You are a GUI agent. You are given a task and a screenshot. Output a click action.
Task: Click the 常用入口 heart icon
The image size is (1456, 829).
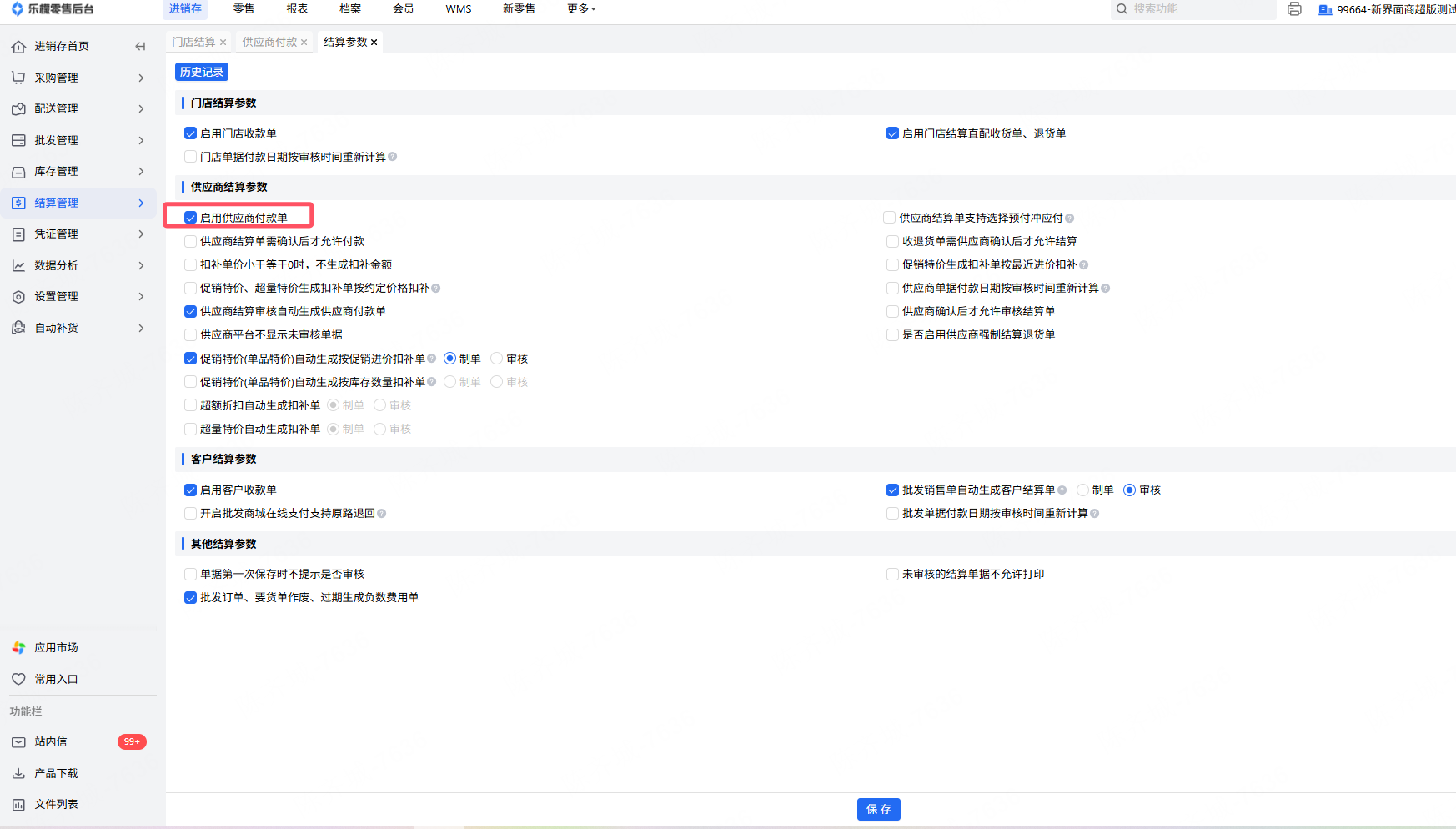18,679
